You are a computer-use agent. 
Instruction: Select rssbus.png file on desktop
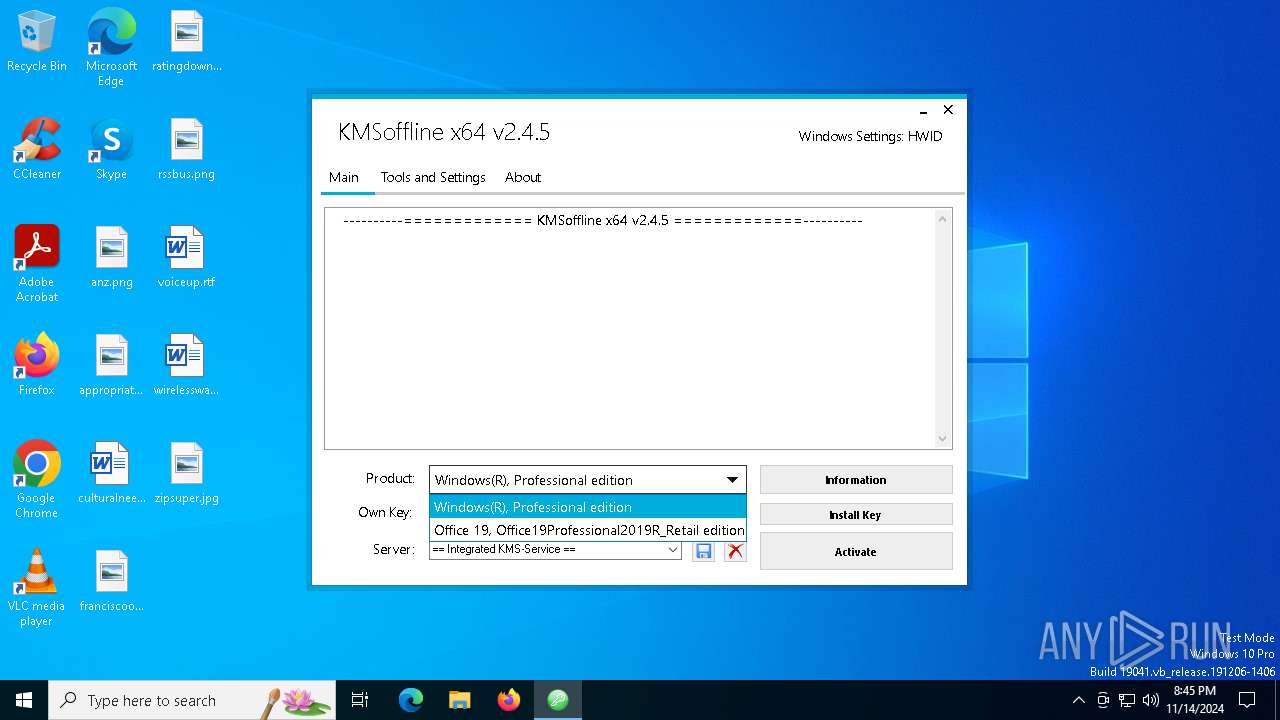[187, 150]
